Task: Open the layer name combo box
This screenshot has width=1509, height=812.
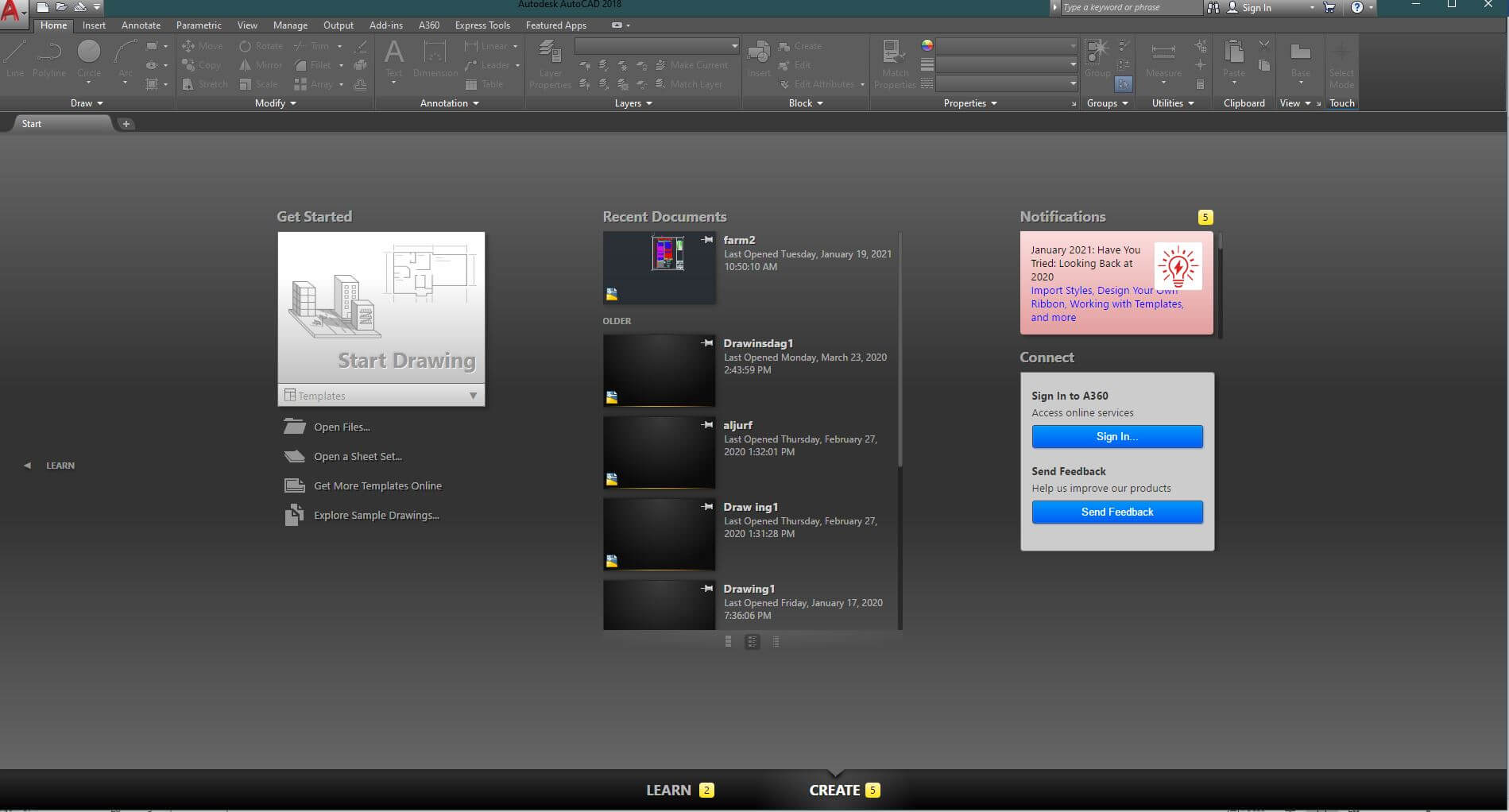Action: pyautogui.click(x=656, y=46)
